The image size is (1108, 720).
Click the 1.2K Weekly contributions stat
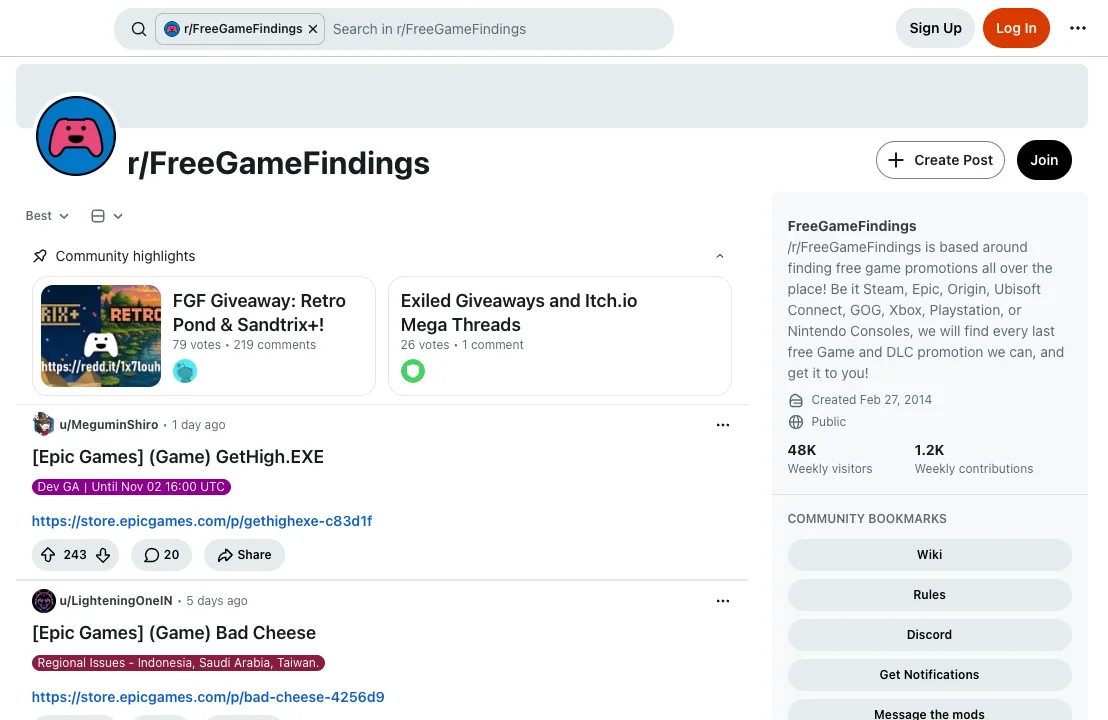point(974,459)
